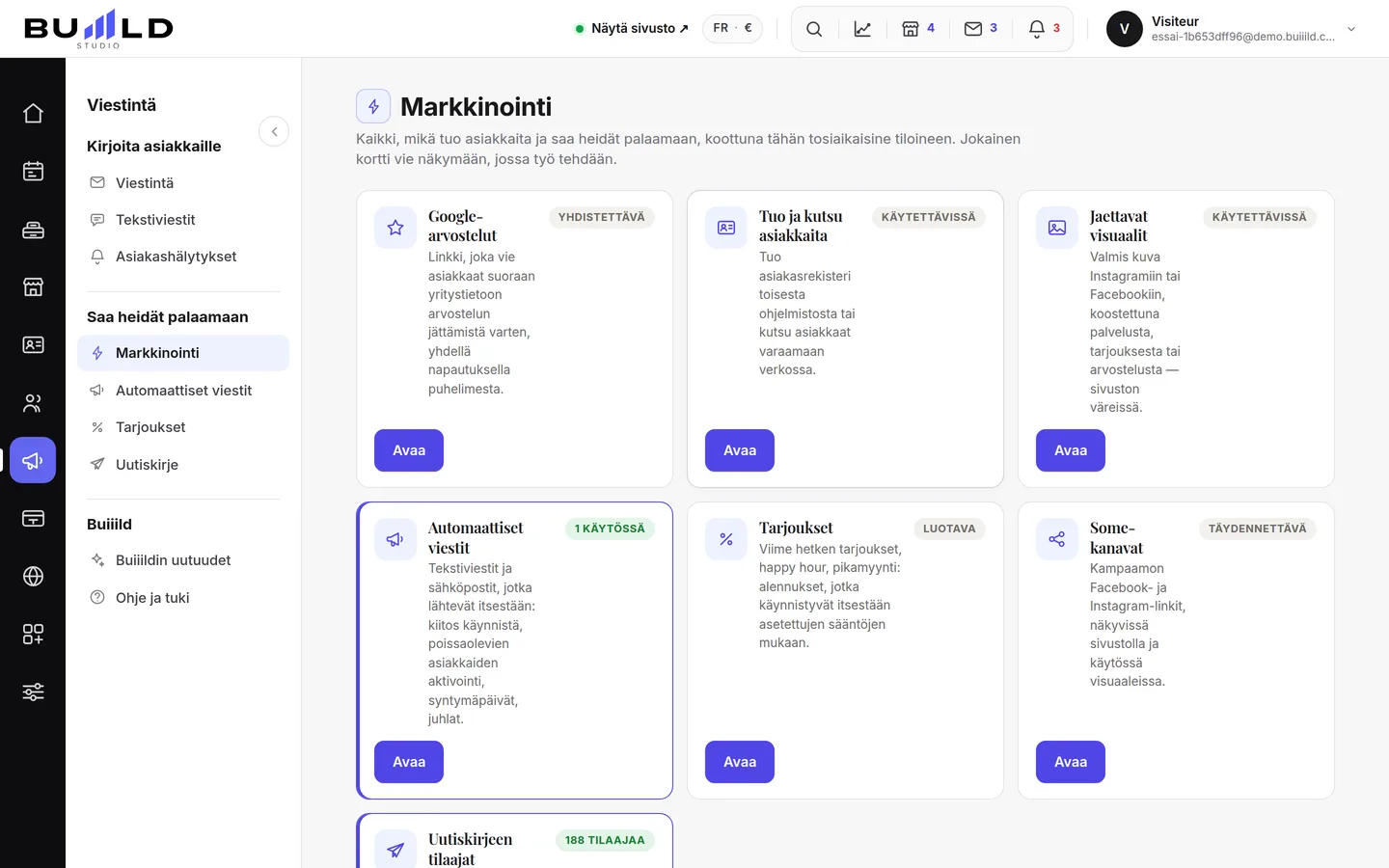
Task: Click Avaa on the Tuo ja kutsu asiakkaita card
Action: point(740,450)
